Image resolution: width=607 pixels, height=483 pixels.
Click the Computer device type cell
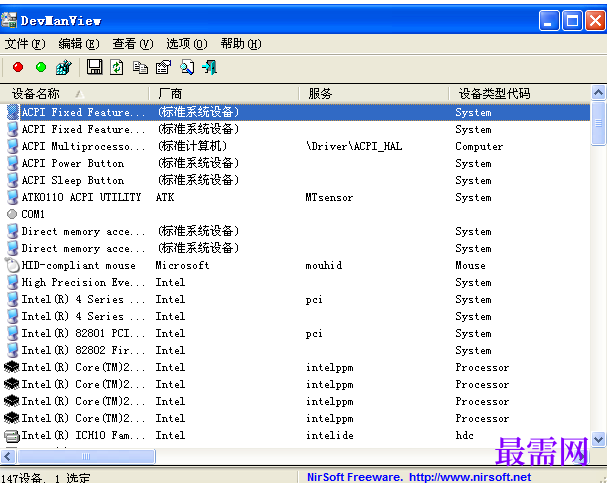click(479, 146)
